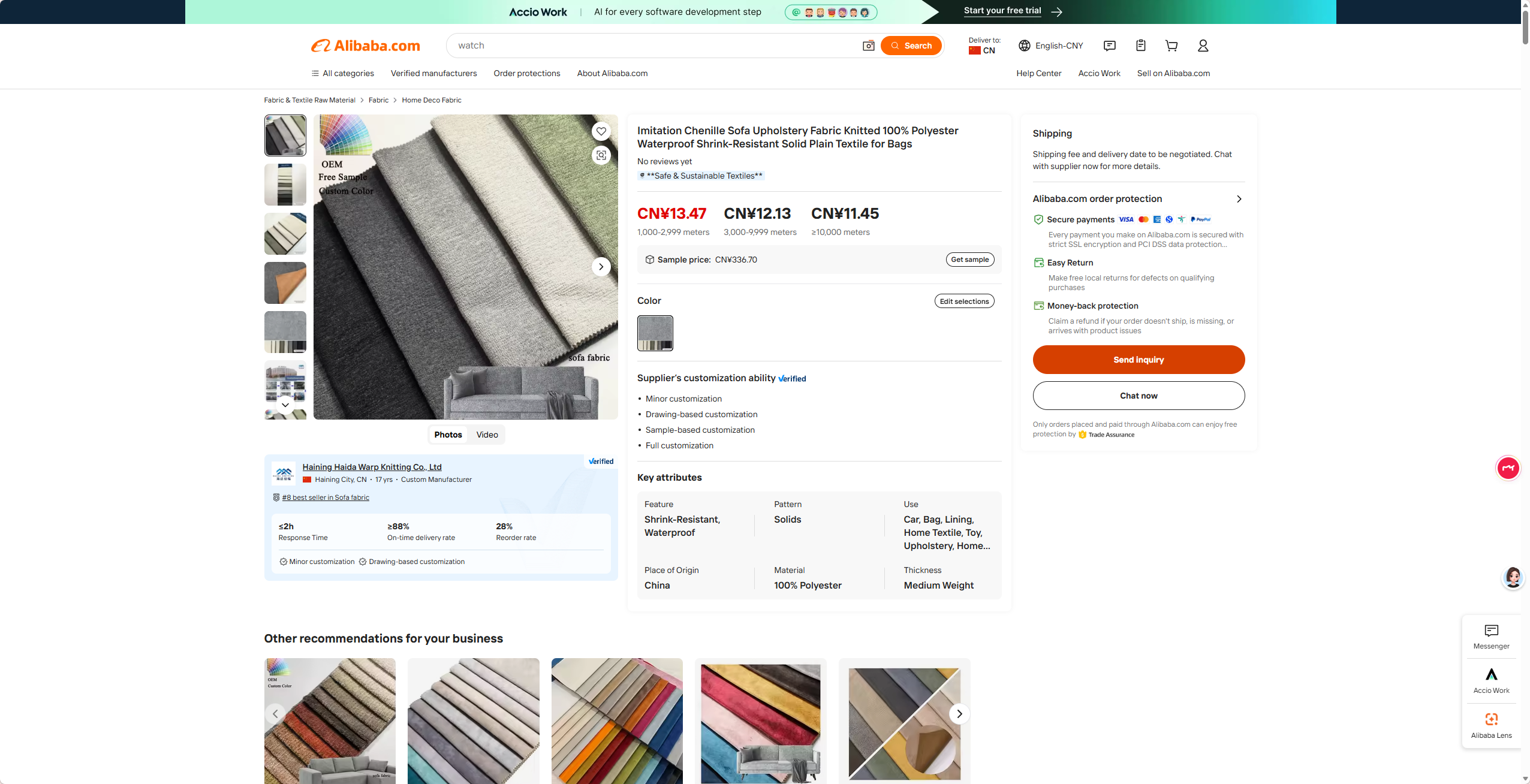This screenshot has width=1530, height=784.
Task: Click the Chat now button
Action: click(x=1139, y=396)
